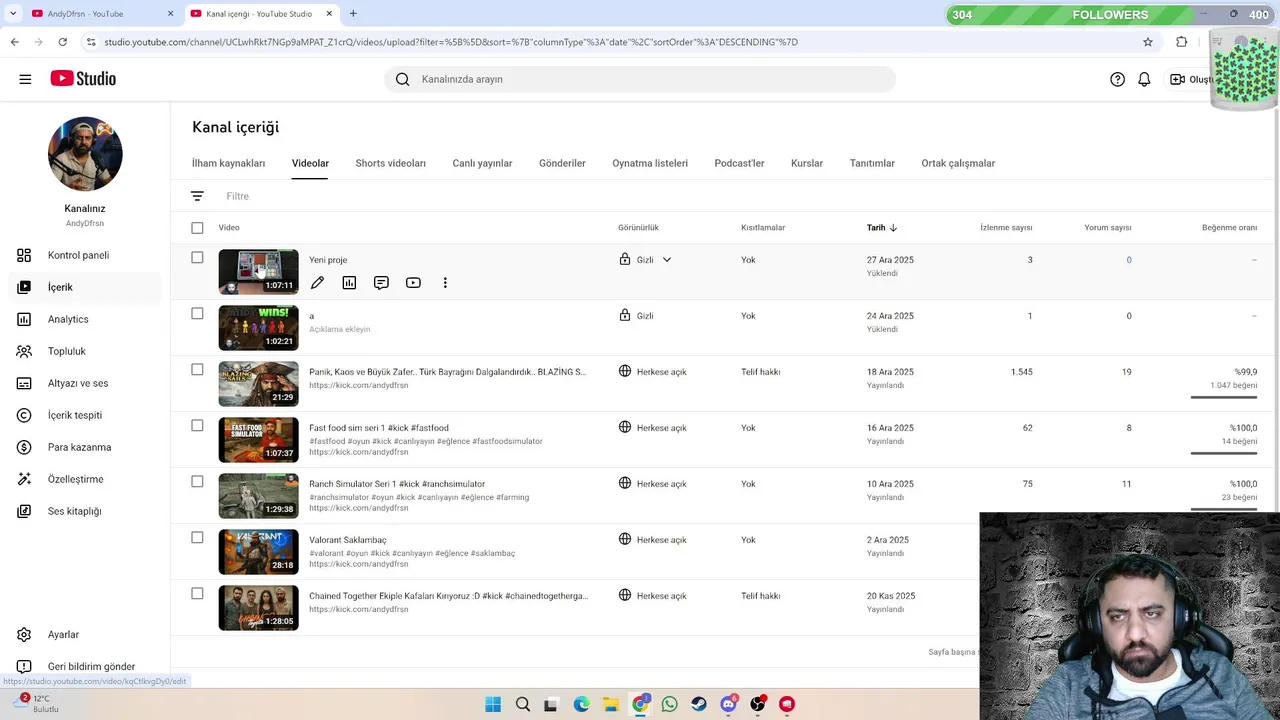Screen dimensions: 1280x720
Task: Click the like ratio bar for BLAZING SAILS video
Action: pos(1224,397)
